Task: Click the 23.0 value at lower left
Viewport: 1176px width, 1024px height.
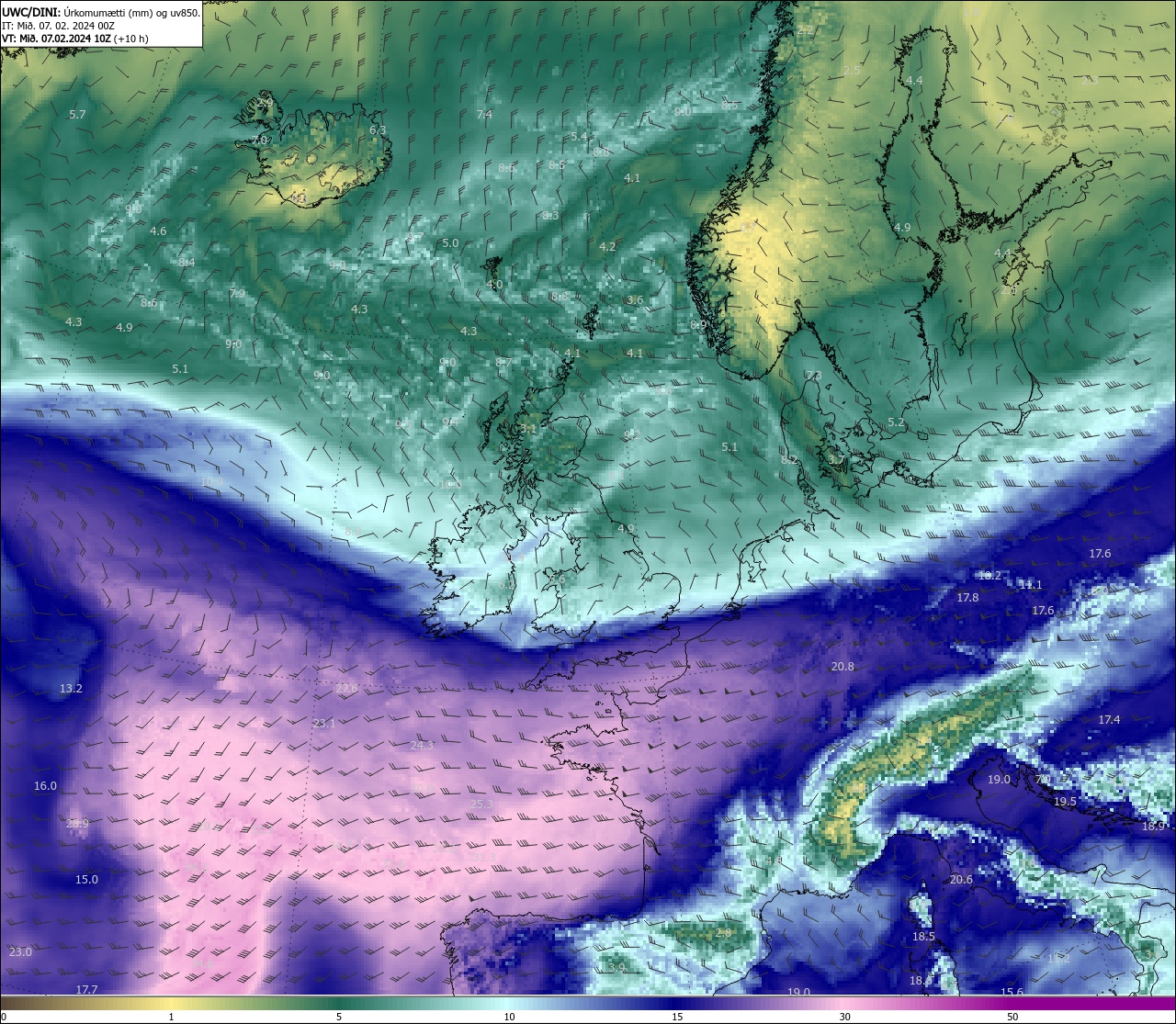Action: [x=20, y=952]
